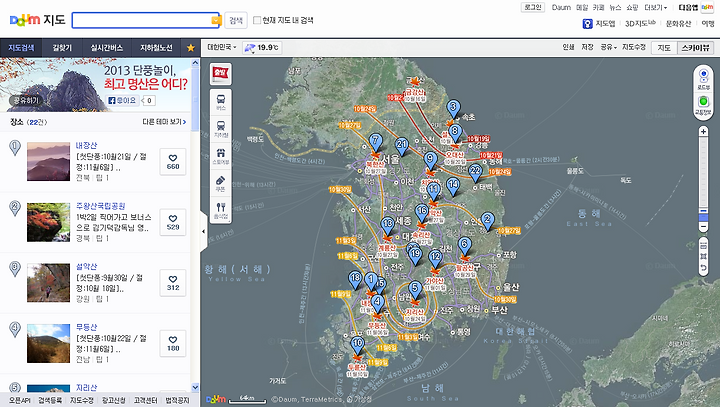This screenshot has height=407, width=720.
Task: Click map pin number 10 near 두륜산
Action: pos(358,345)
